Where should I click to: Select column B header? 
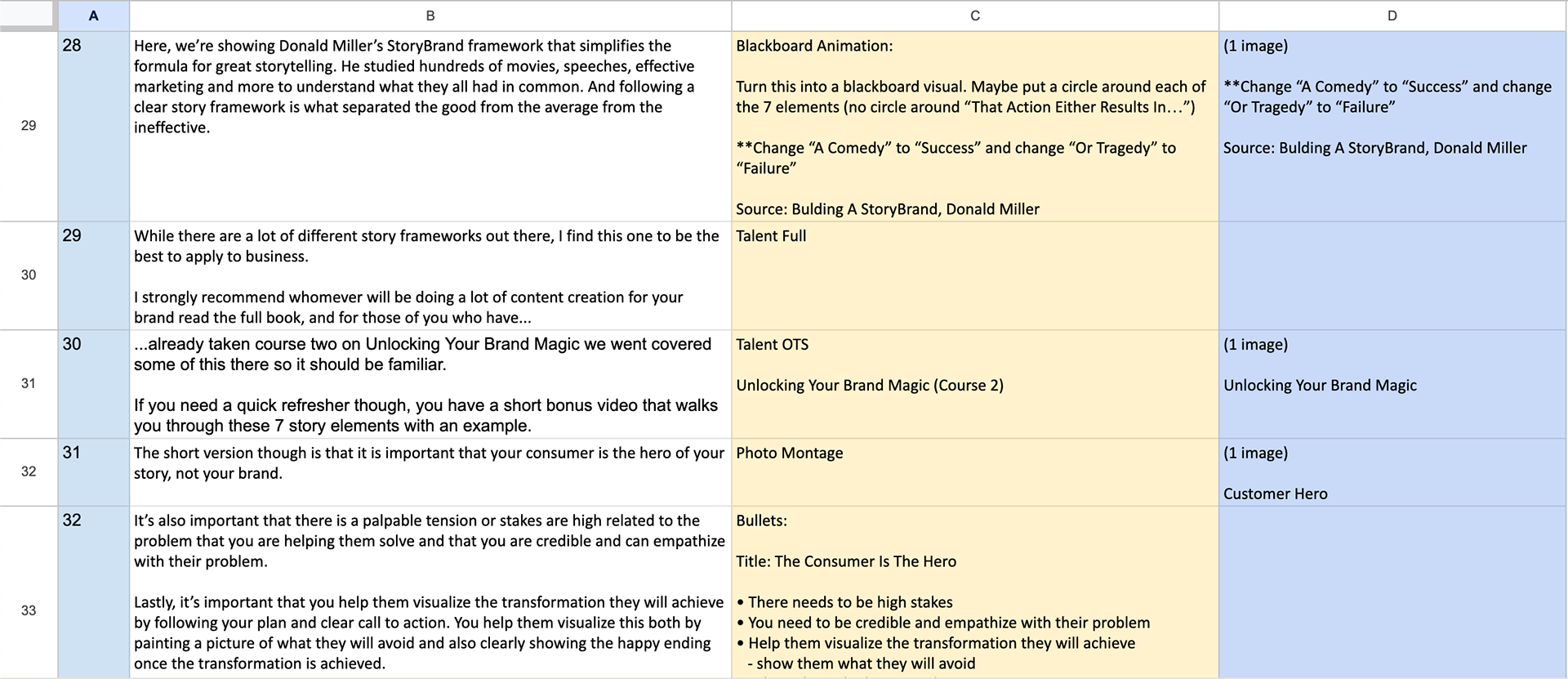point(430,16)
